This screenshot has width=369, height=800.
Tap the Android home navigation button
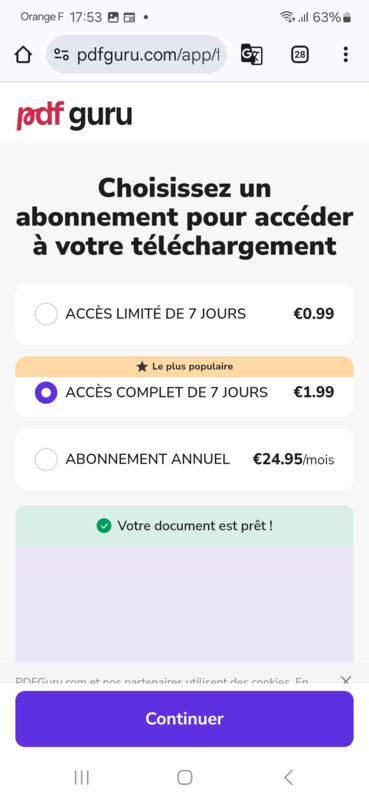coord(184,777)
